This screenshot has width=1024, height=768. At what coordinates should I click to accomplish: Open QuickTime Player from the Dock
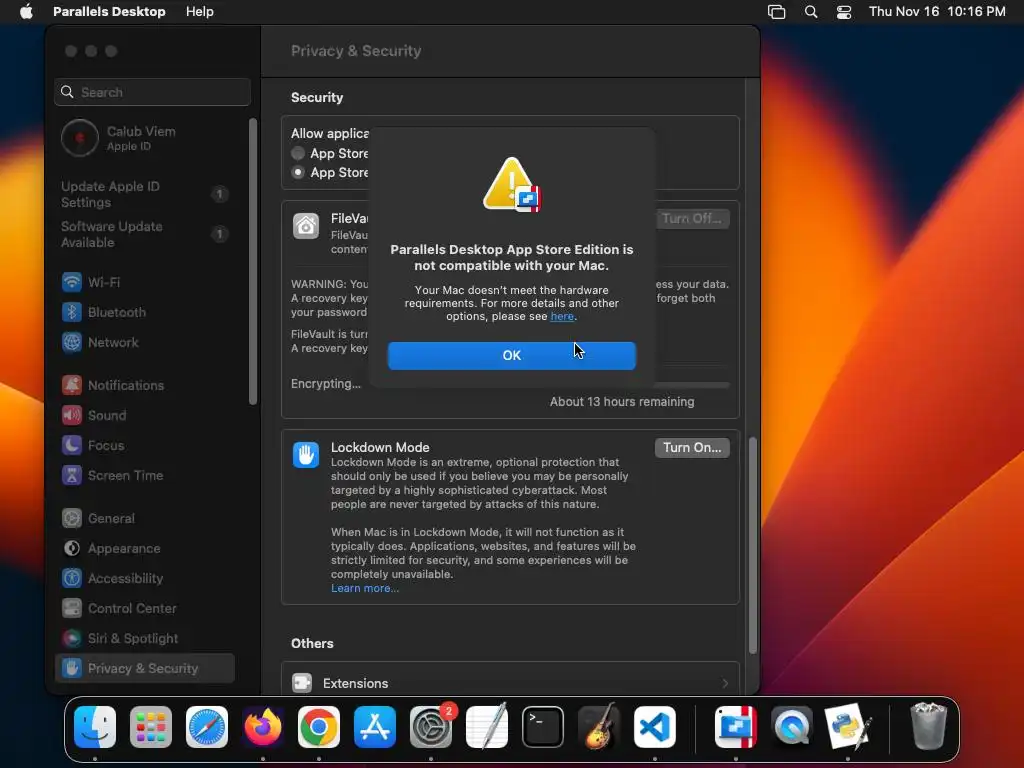pos(792,727)
